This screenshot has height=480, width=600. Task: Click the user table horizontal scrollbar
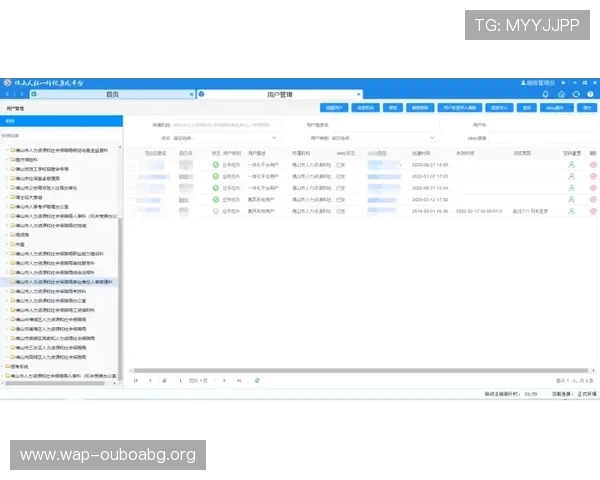point(361,371)
